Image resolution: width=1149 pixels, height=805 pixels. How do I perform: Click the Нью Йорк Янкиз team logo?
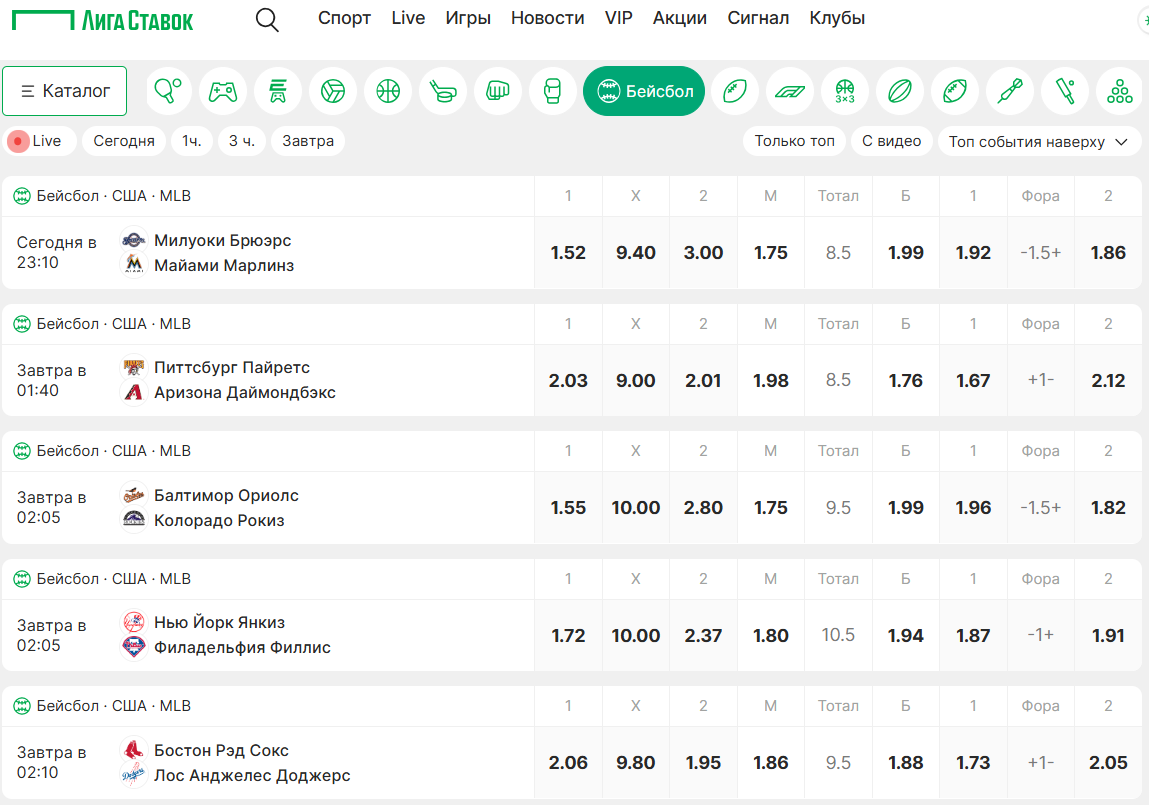(133, 622)
